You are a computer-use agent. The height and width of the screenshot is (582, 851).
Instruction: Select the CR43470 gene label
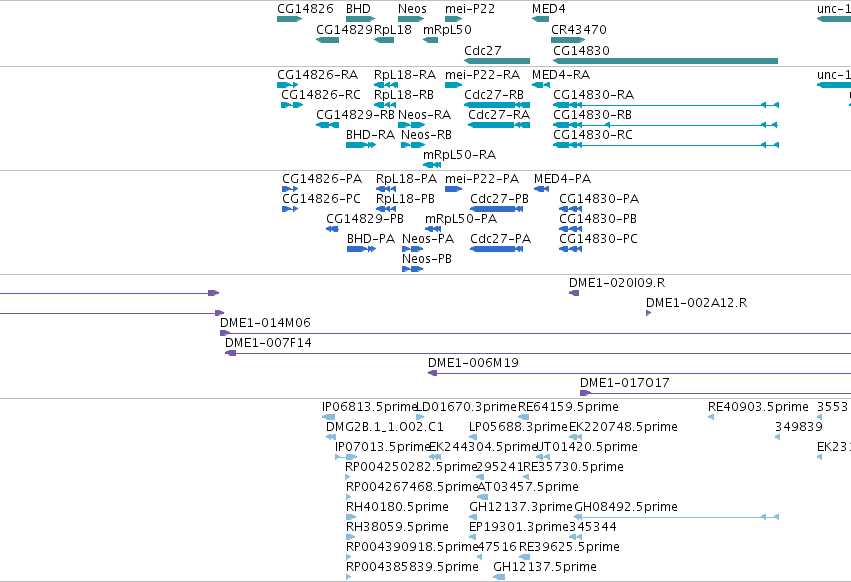pos(579,30)
